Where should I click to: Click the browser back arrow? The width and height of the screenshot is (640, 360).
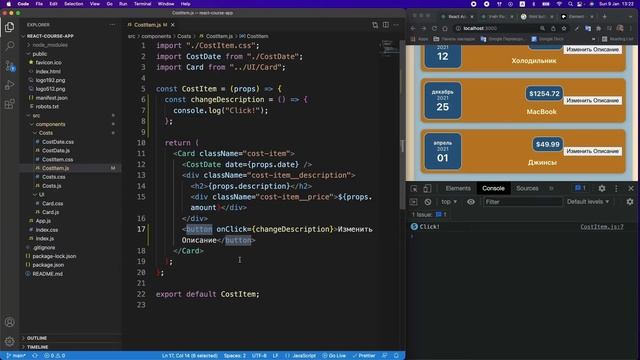(413, 29)
